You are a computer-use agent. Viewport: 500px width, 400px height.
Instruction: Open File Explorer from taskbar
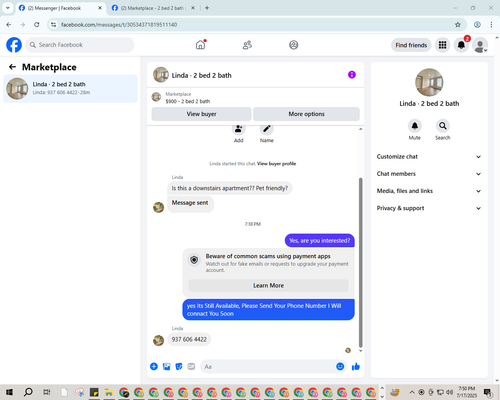pyautogui.click(x=109, y=392)
